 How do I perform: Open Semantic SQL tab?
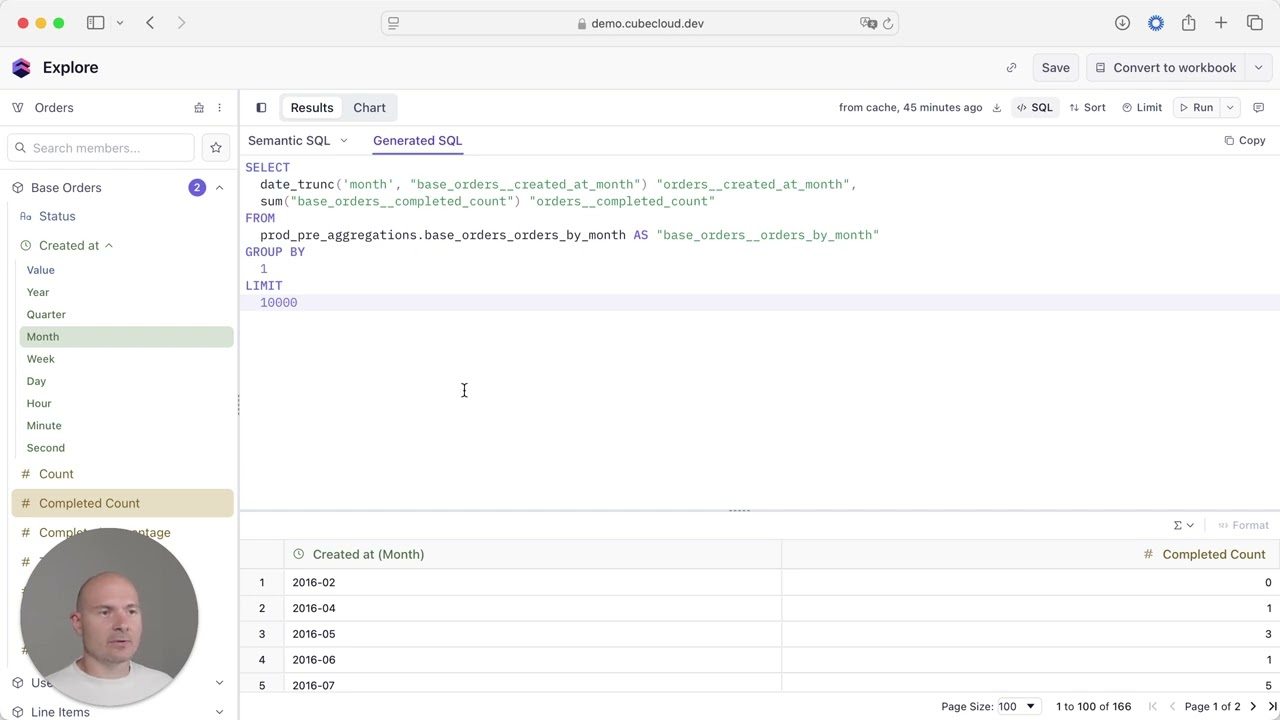coord(289,141)
